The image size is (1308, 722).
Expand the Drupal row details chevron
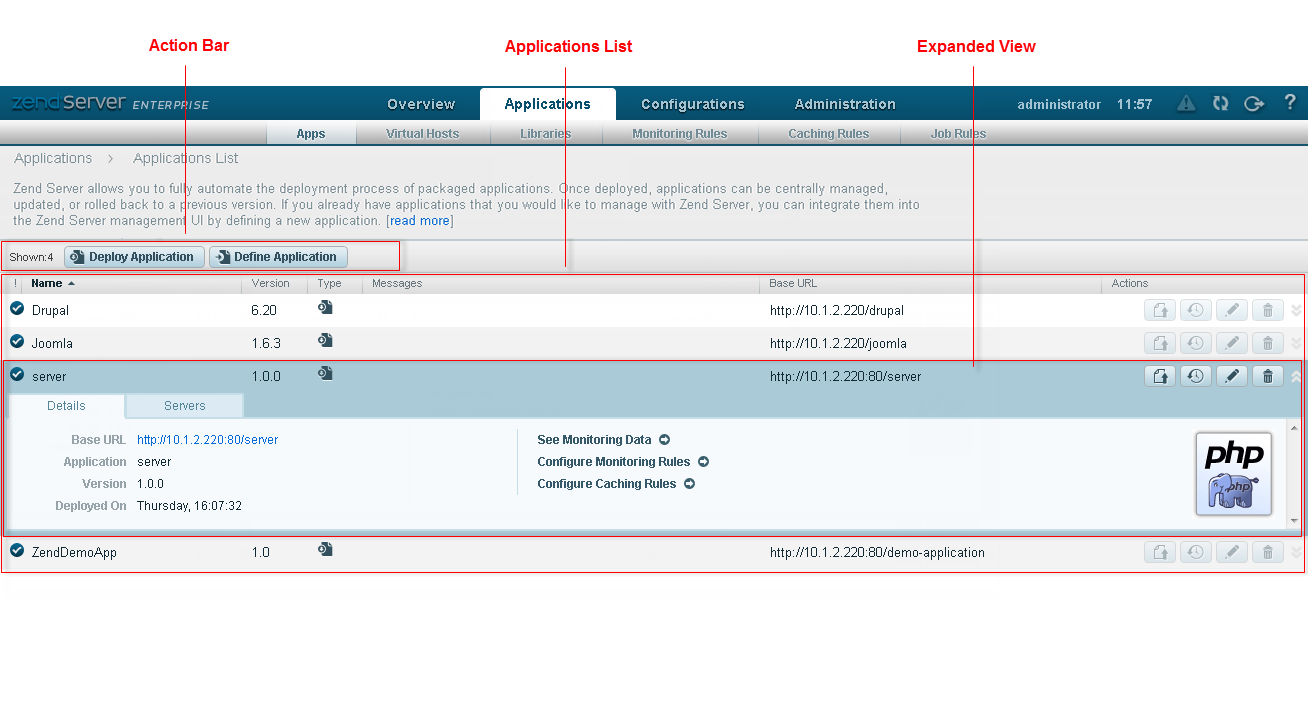(1296, 310)
